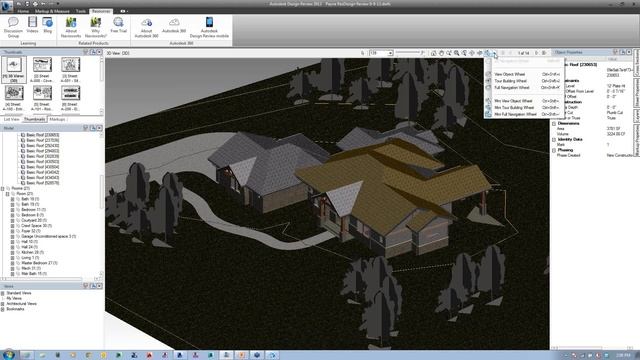
Task: Click About Navisworks in Related Products
Action: click(x=71, y=27)
